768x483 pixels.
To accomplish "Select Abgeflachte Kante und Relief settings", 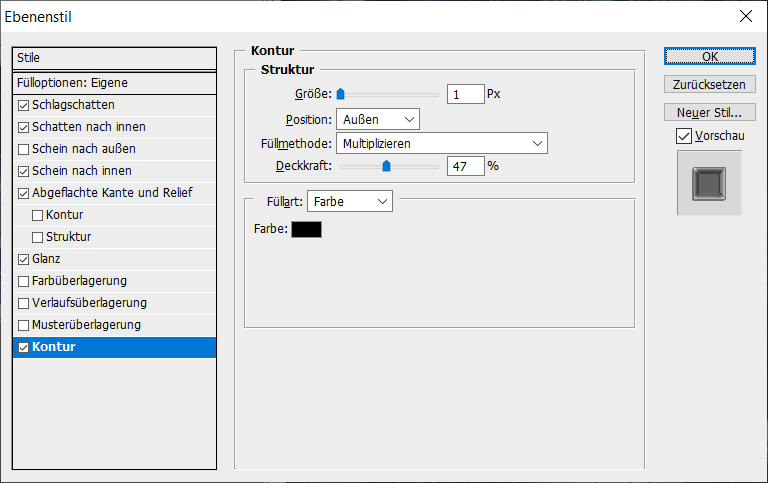I will (x=112, y=193).
